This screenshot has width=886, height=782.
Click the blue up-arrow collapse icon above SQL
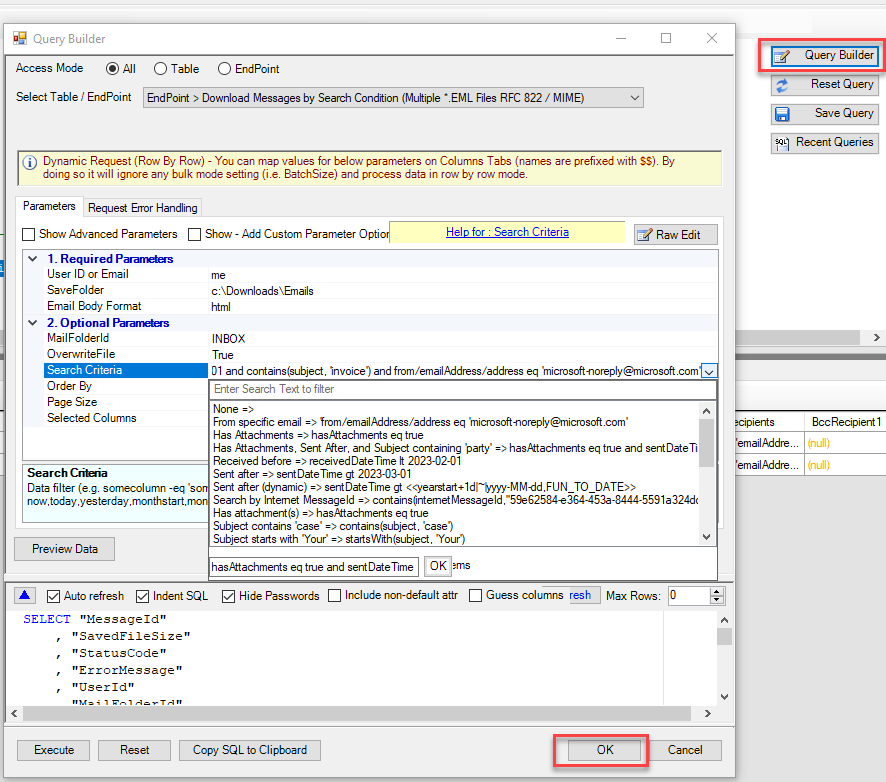pyautogui.click(x=24, y=595)
